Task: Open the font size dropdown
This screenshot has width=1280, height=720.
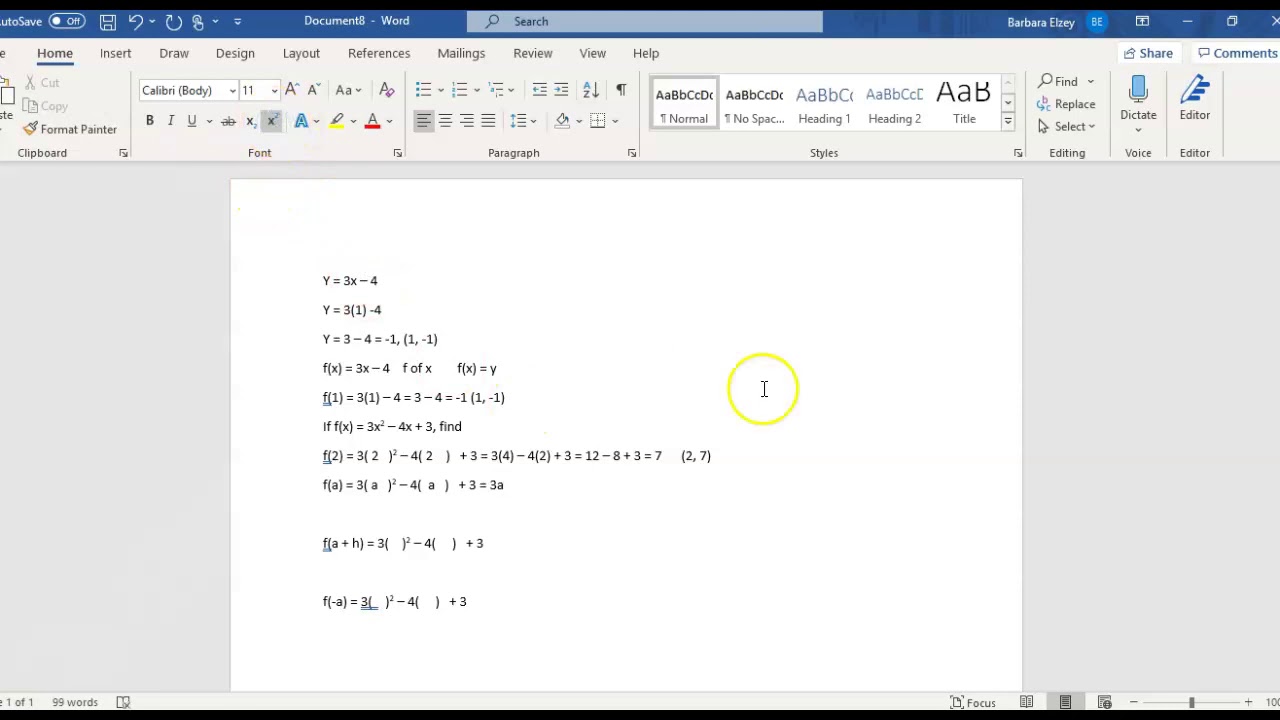Action: click(x=274, y=90)
